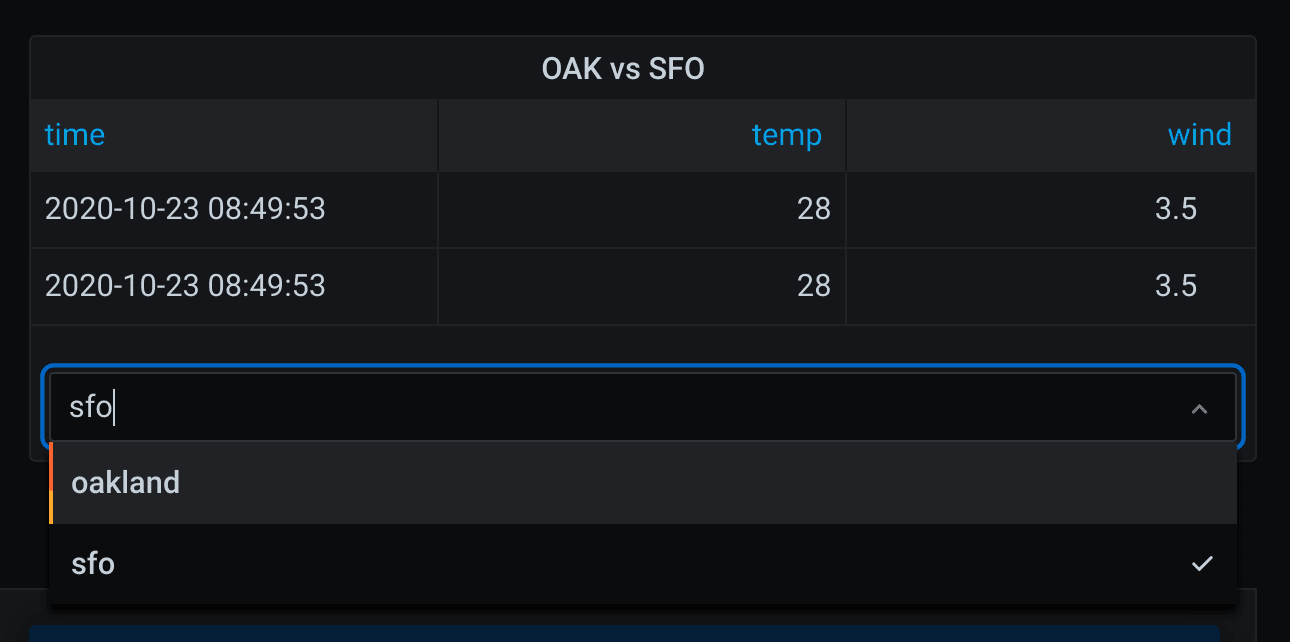Choose the sfo option in the list
The image size is (1290, 642).
click(x=93, y=564)
